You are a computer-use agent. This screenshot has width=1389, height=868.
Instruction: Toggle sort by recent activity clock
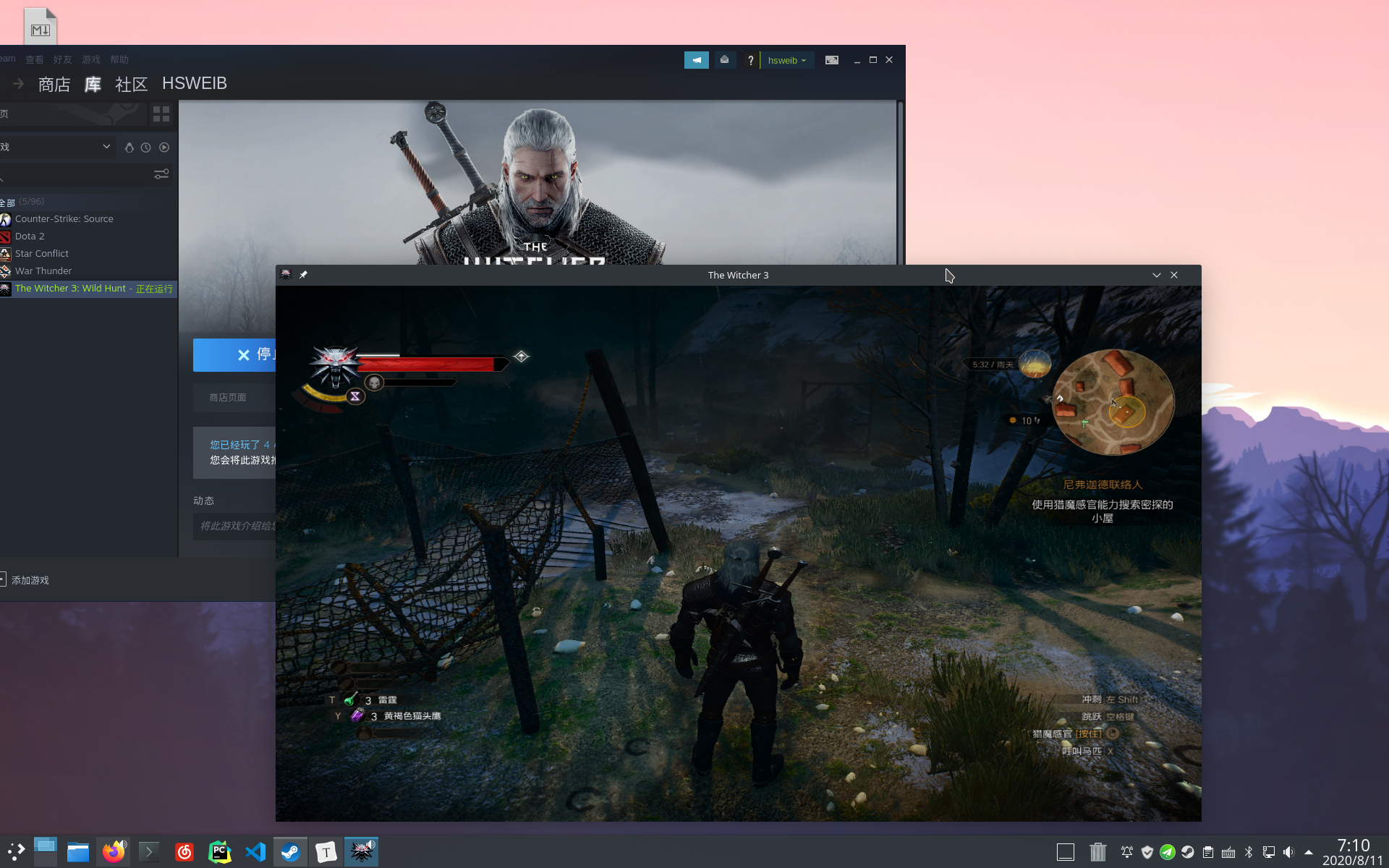(146, 148)
